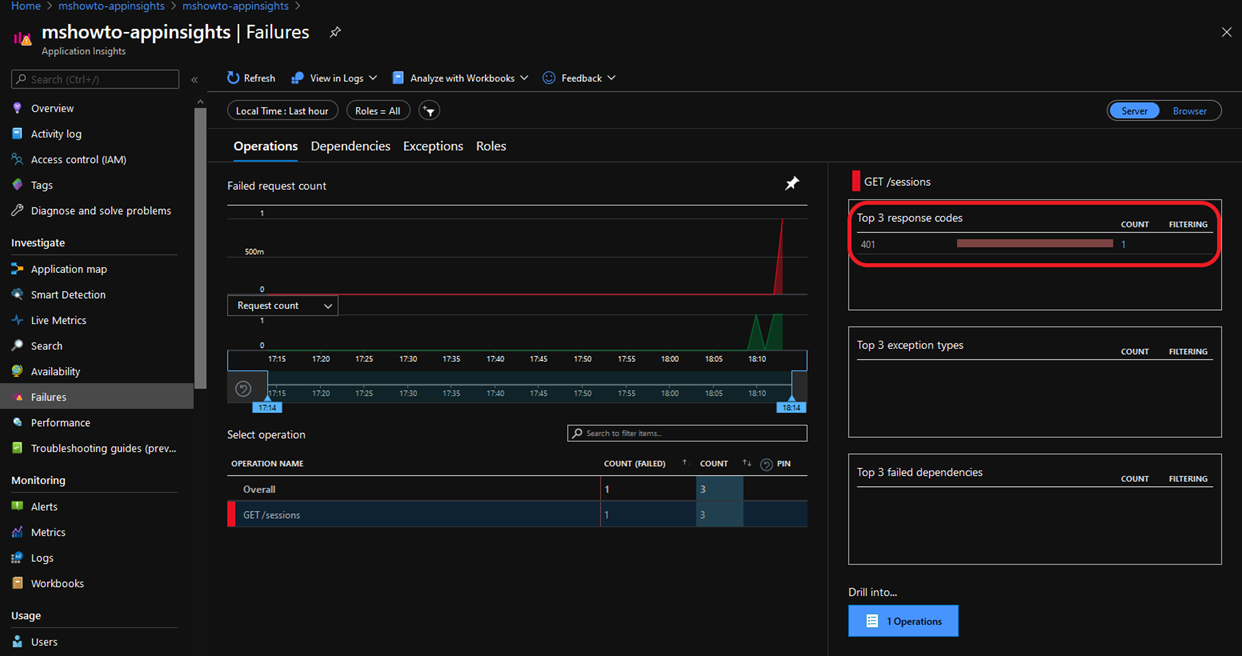Select the GET /sessions operation row
The height and width of the screenshot is (656, 1242).
(x=517, y=515)
